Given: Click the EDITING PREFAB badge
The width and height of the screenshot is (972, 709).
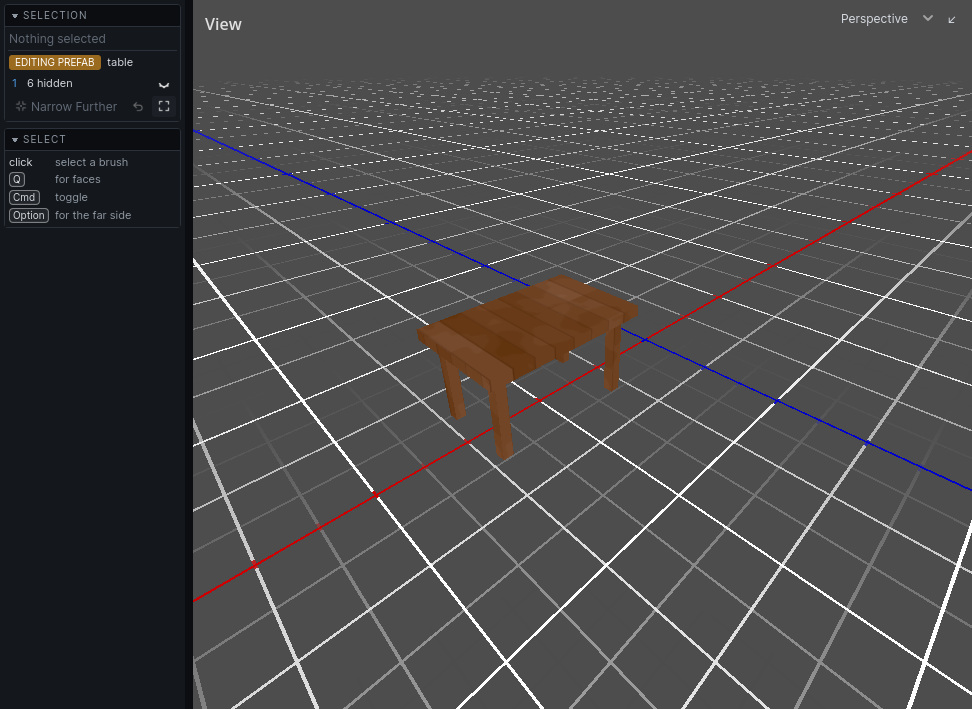Looking at the screenshot, I should coord(55,62).
